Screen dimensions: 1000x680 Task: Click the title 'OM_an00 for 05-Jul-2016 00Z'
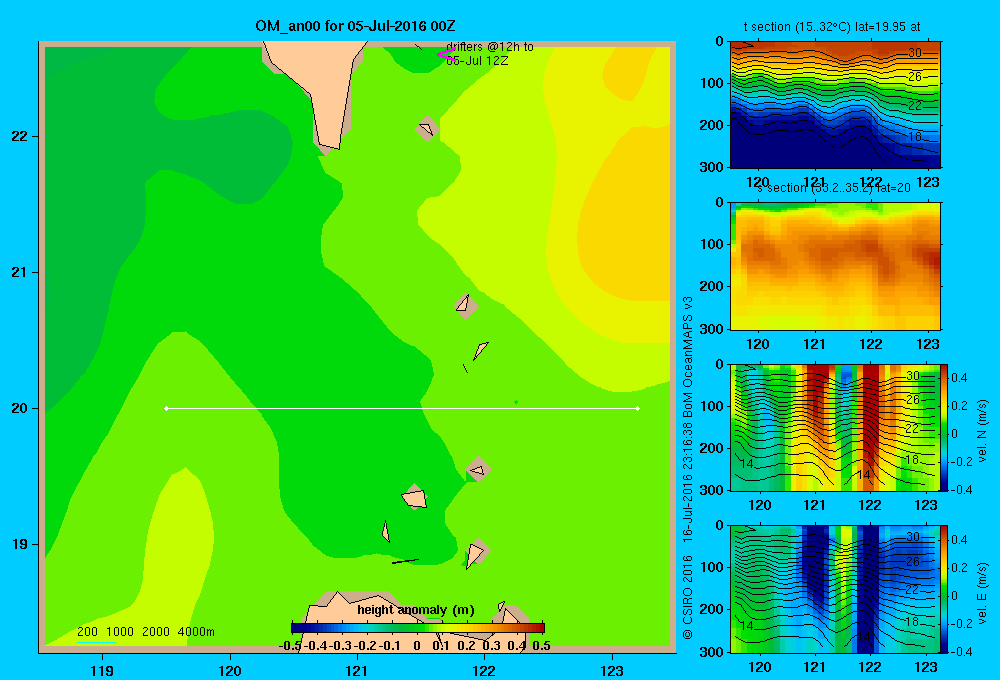(x=355, y=26)
